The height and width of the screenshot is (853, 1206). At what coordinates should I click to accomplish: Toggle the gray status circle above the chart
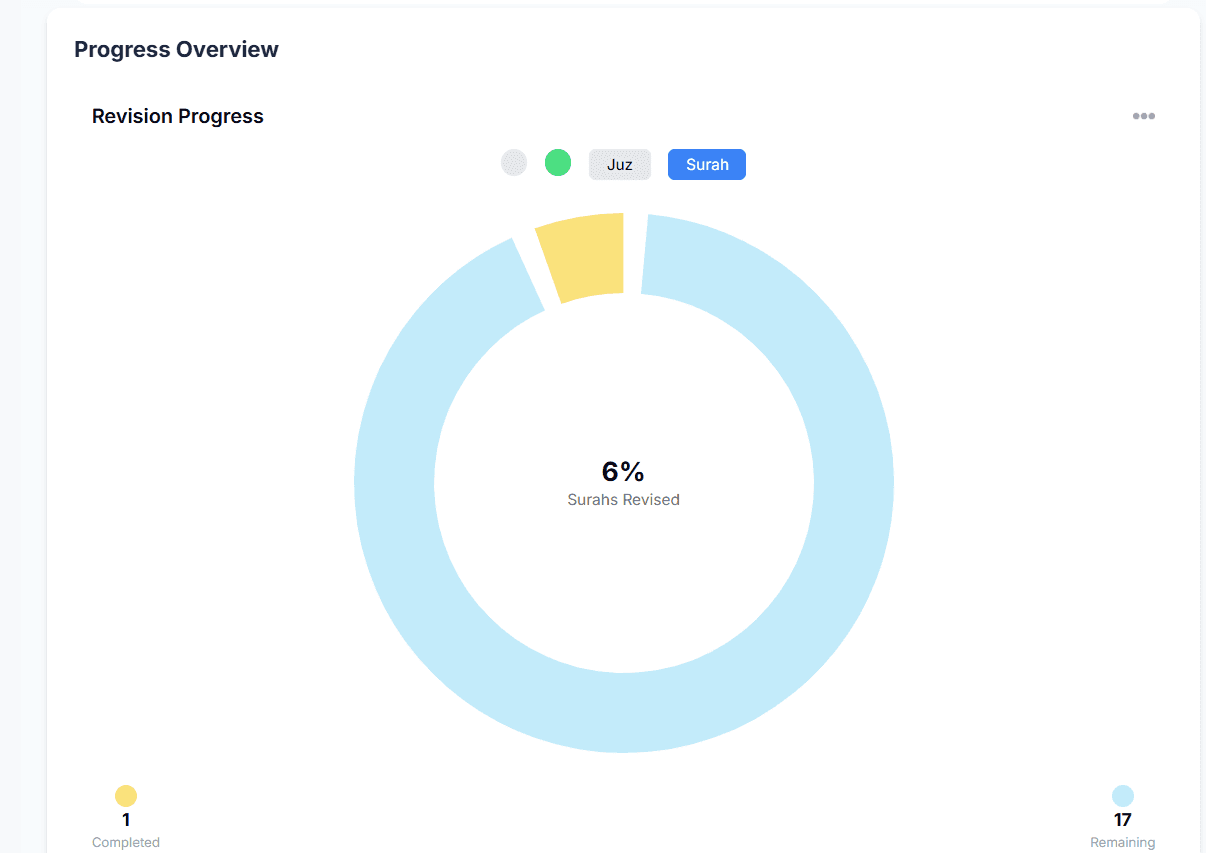(x=513, y=162)
